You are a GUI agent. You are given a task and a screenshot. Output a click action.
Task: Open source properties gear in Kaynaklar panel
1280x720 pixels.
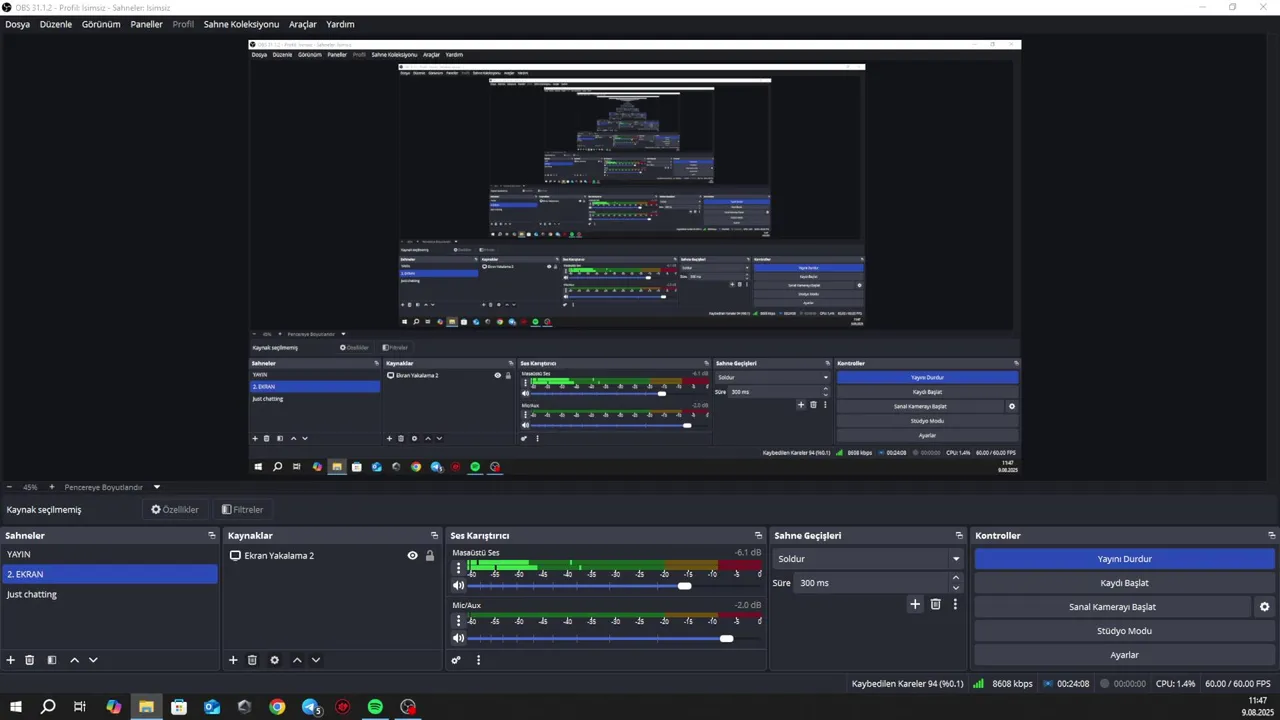click(x=274, y=660)
